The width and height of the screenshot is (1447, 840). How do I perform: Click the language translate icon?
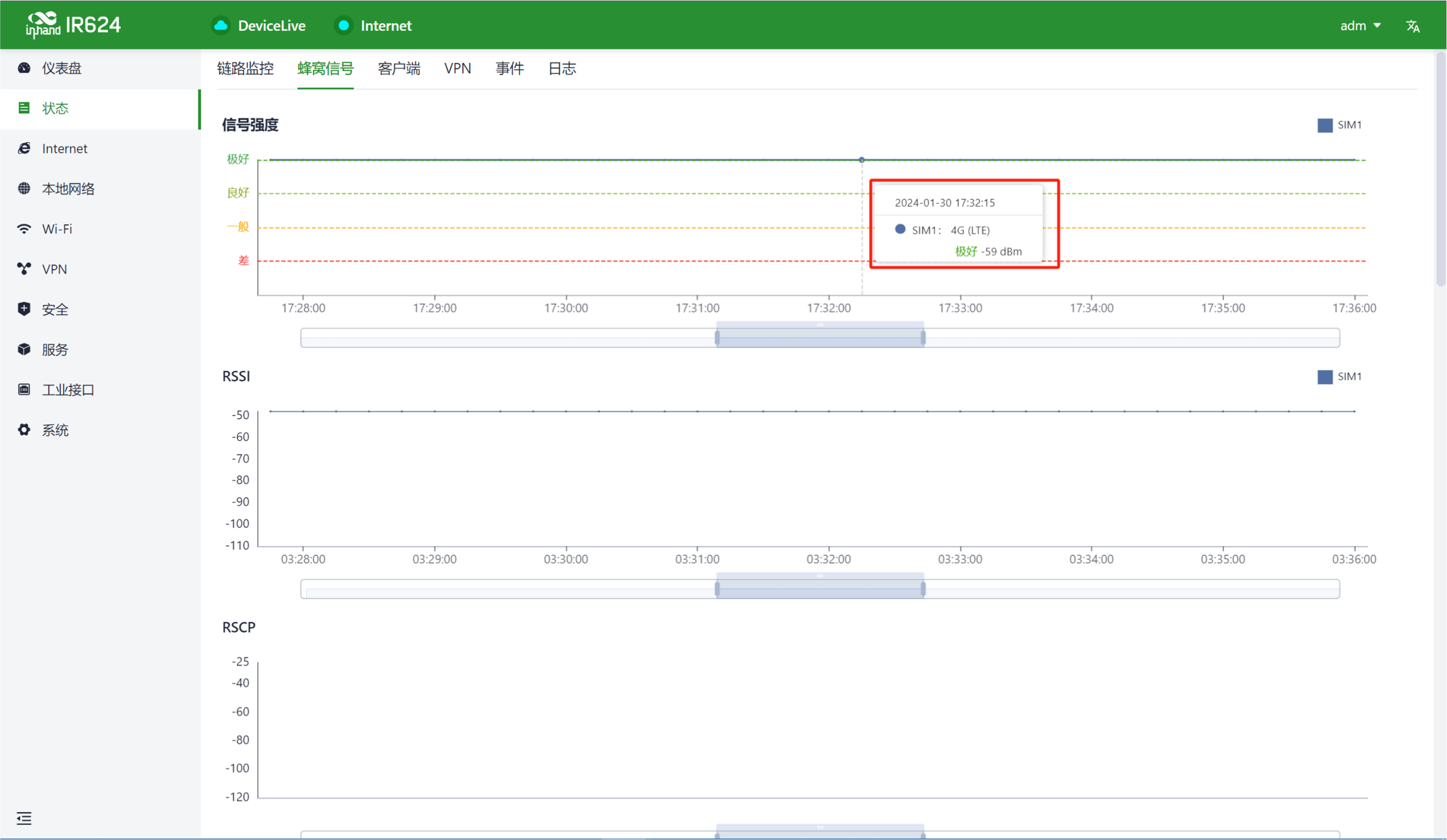click(1413, 26)
